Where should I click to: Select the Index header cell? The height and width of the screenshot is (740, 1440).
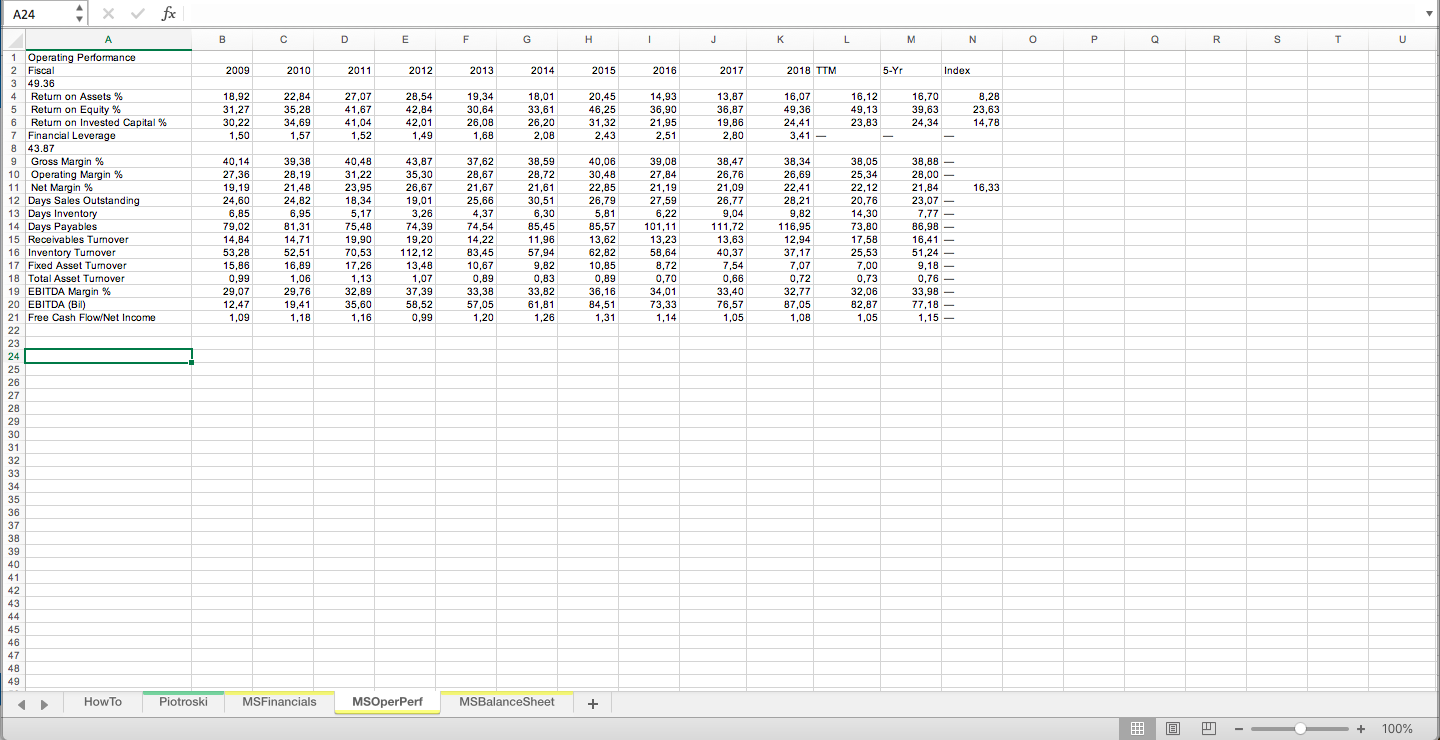(972, 71)
